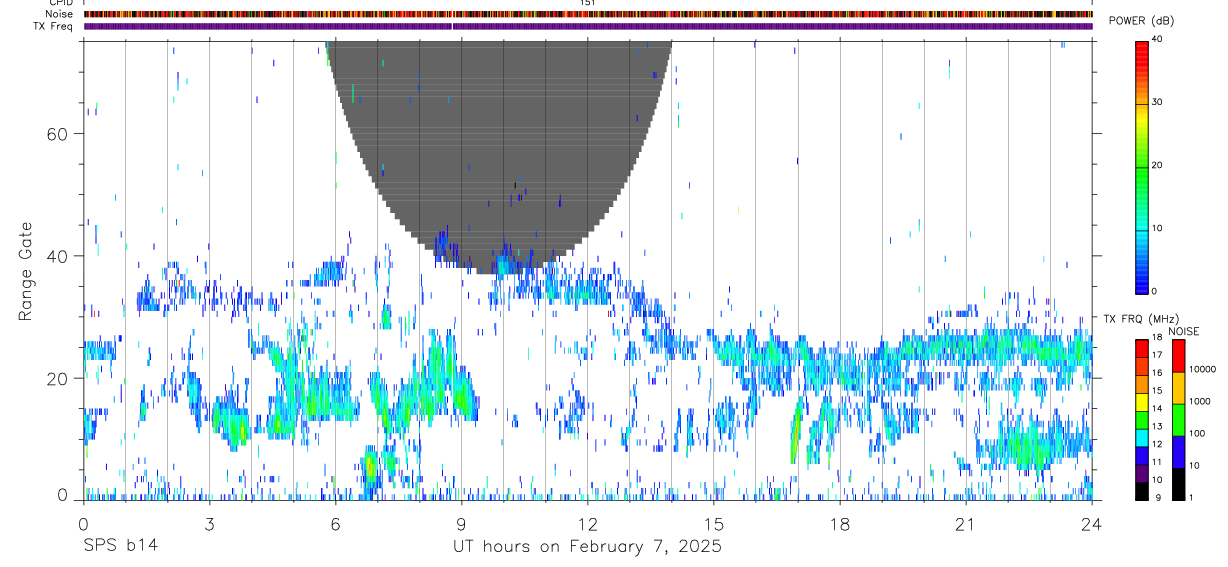Click the 100 label on NOISE legend
Image resolution: width=1228 pixels, height=567 pixels.
point(1197,433)
